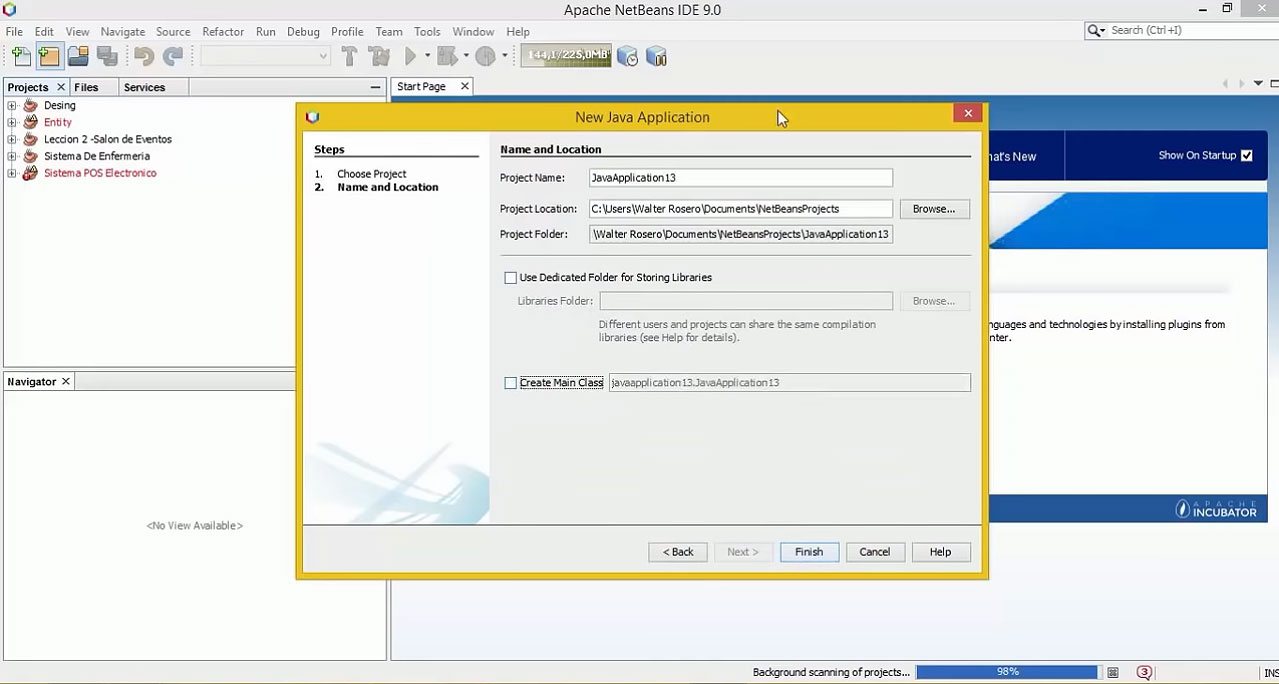Click the memory usage garbage collection indicator

pyautogui.click(x=566, y=56)
